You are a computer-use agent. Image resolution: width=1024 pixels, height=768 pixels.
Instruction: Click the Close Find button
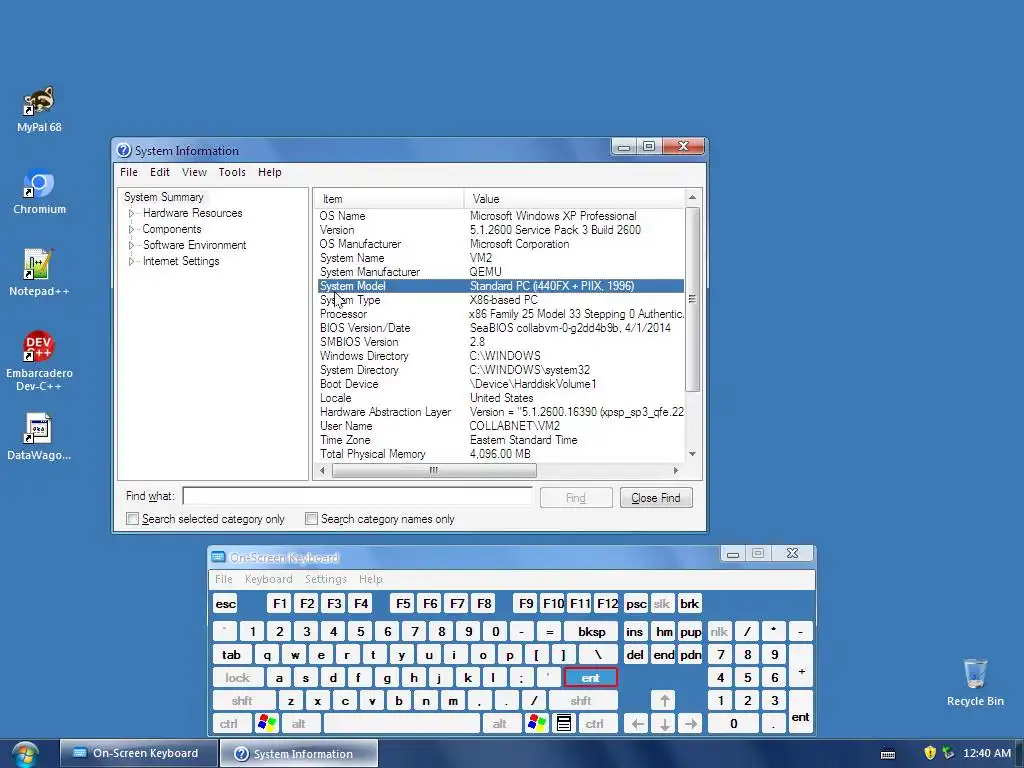point(656,498)
